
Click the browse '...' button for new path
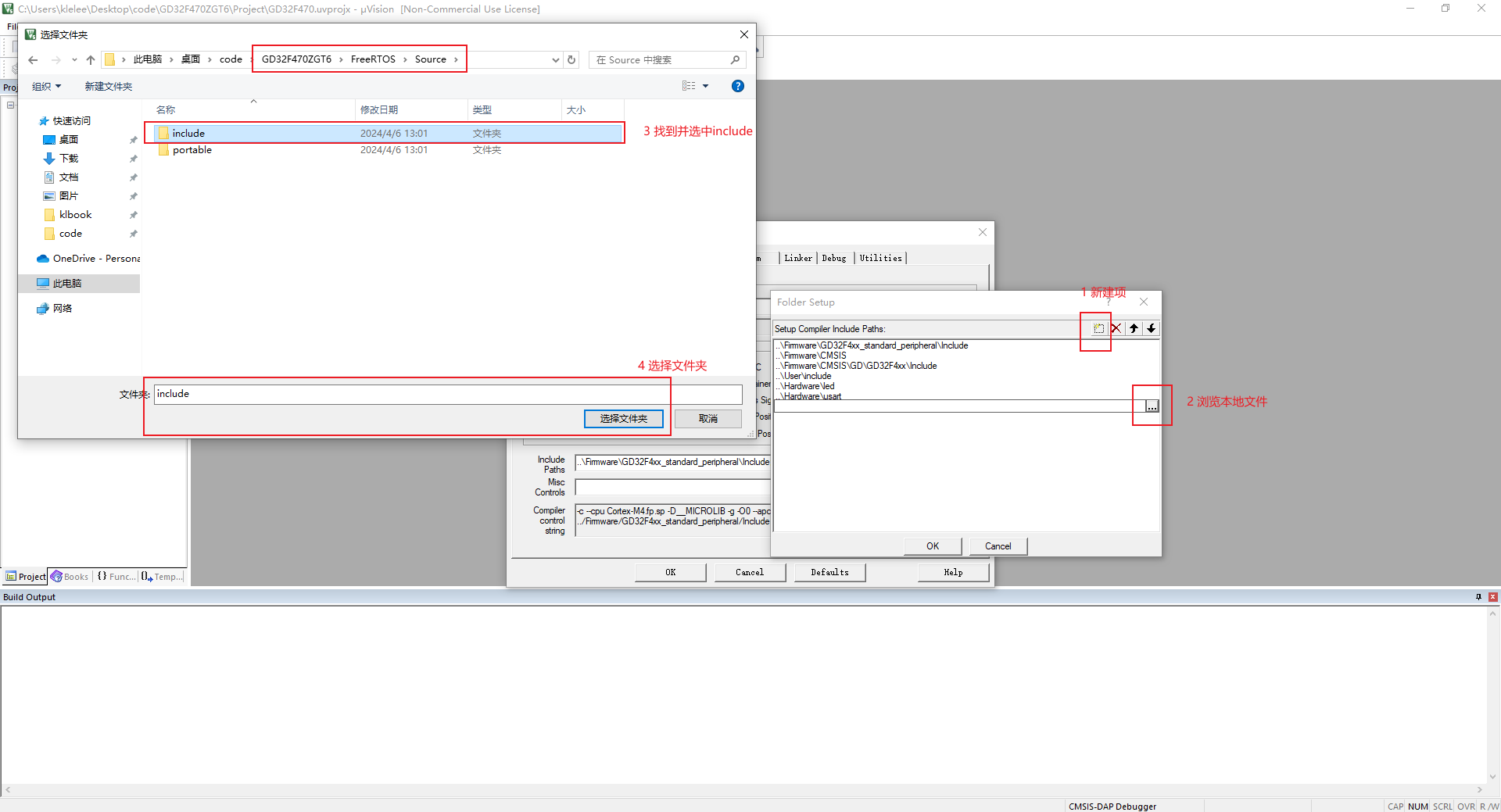coord(1152,406)
